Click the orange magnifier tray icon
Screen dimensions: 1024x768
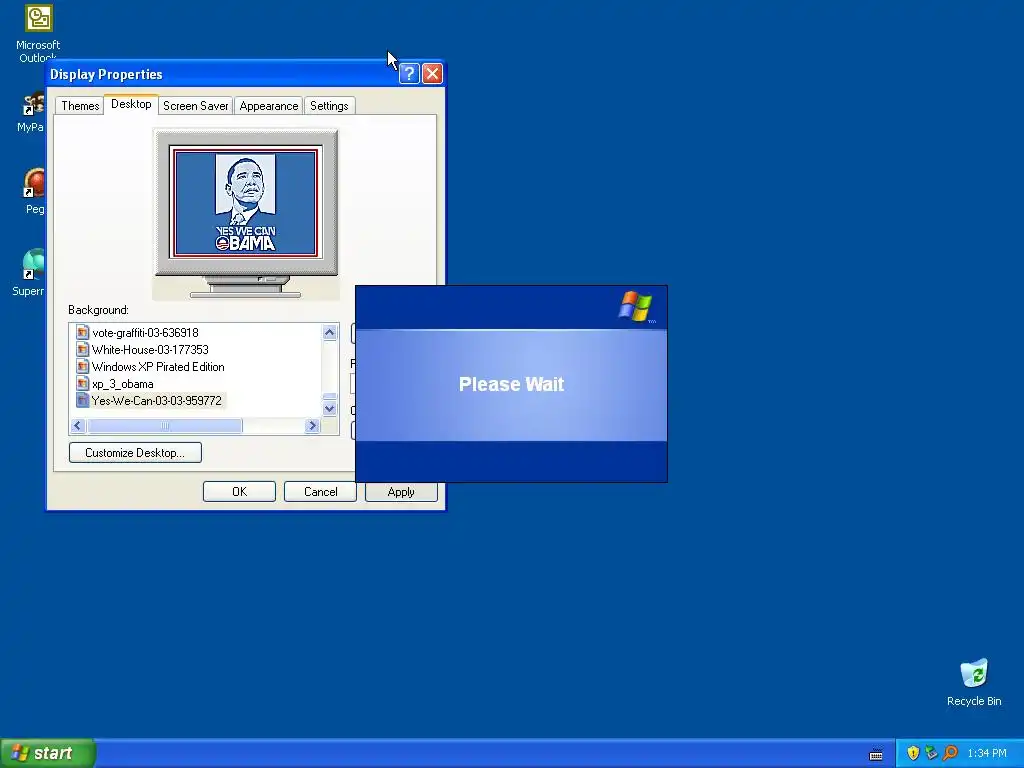pos(950,753)
